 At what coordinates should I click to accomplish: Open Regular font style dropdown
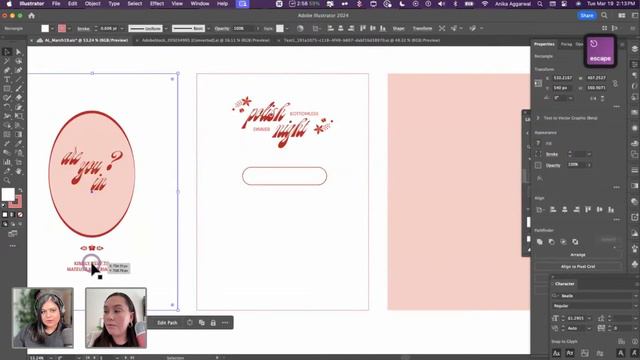635,306
